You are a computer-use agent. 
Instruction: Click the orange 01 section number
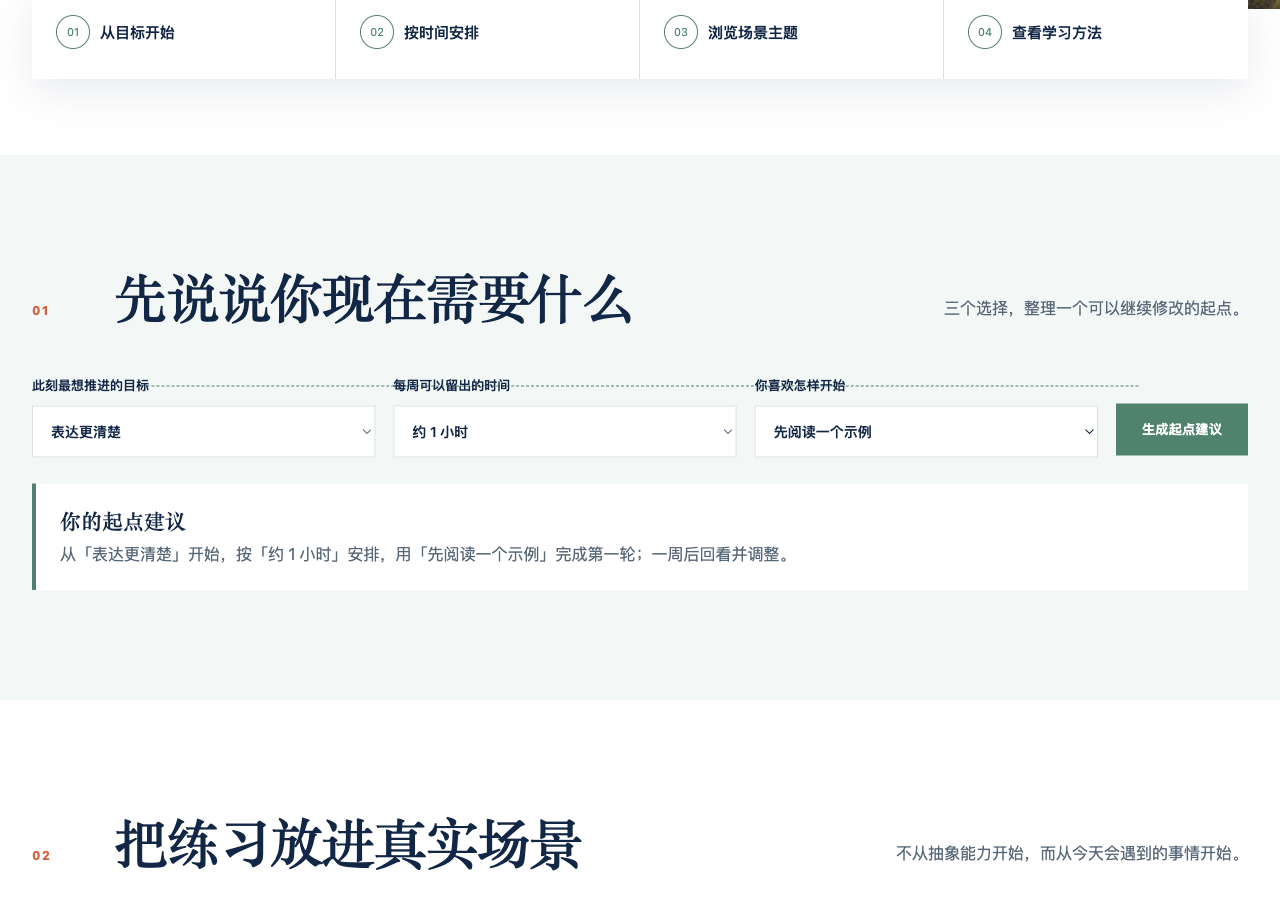pos(41,310)
